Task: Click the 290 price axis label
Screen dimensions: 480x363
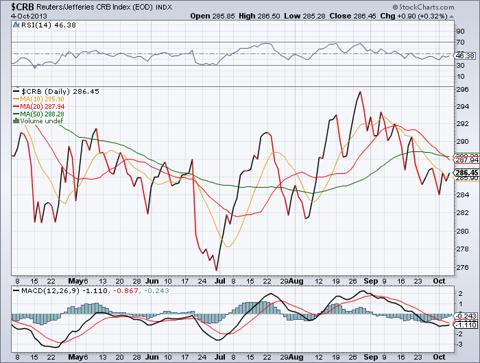Action: (462, 141)
